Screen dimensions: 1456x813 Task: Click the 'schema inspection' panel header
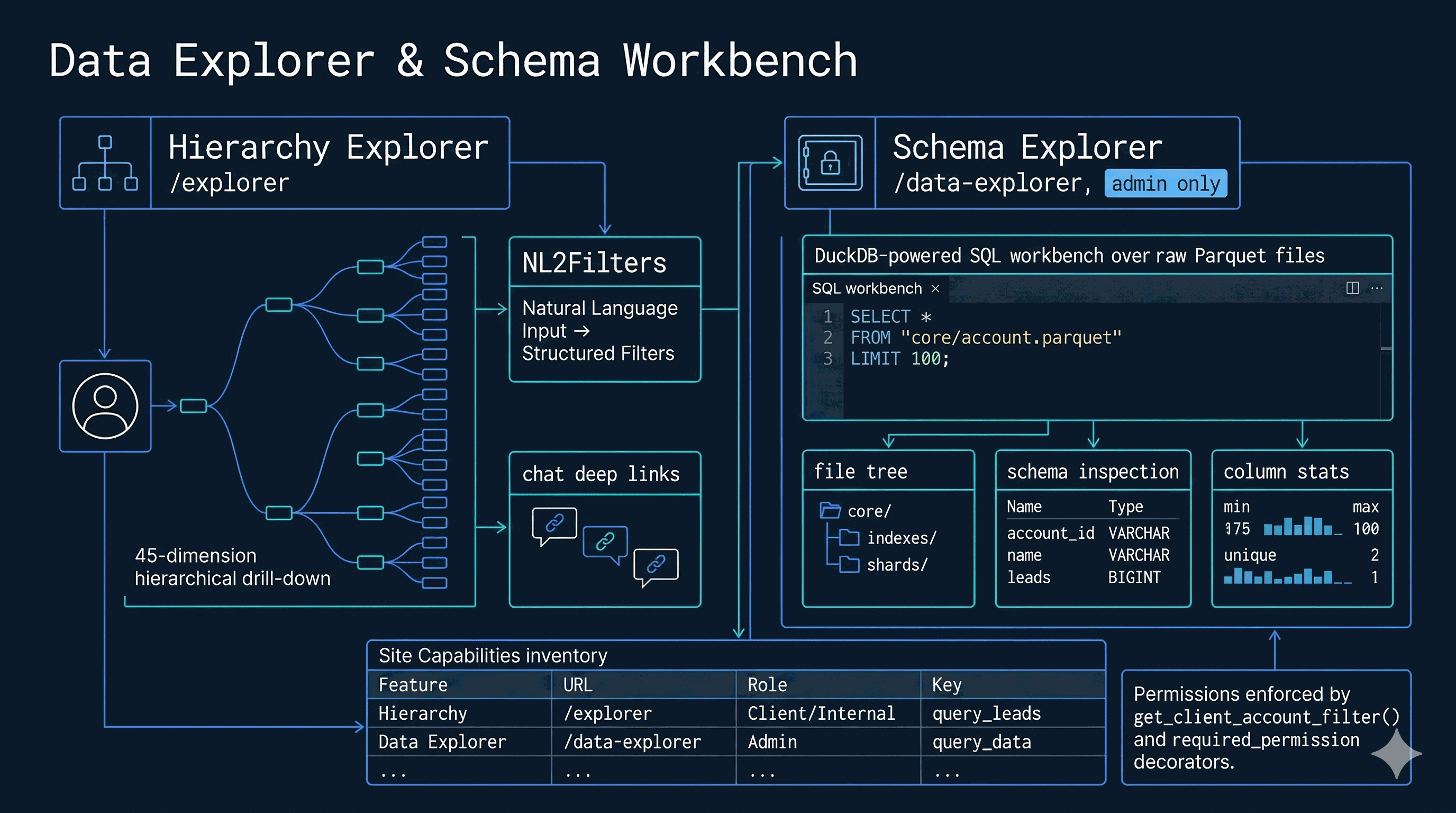[1093, 472]
